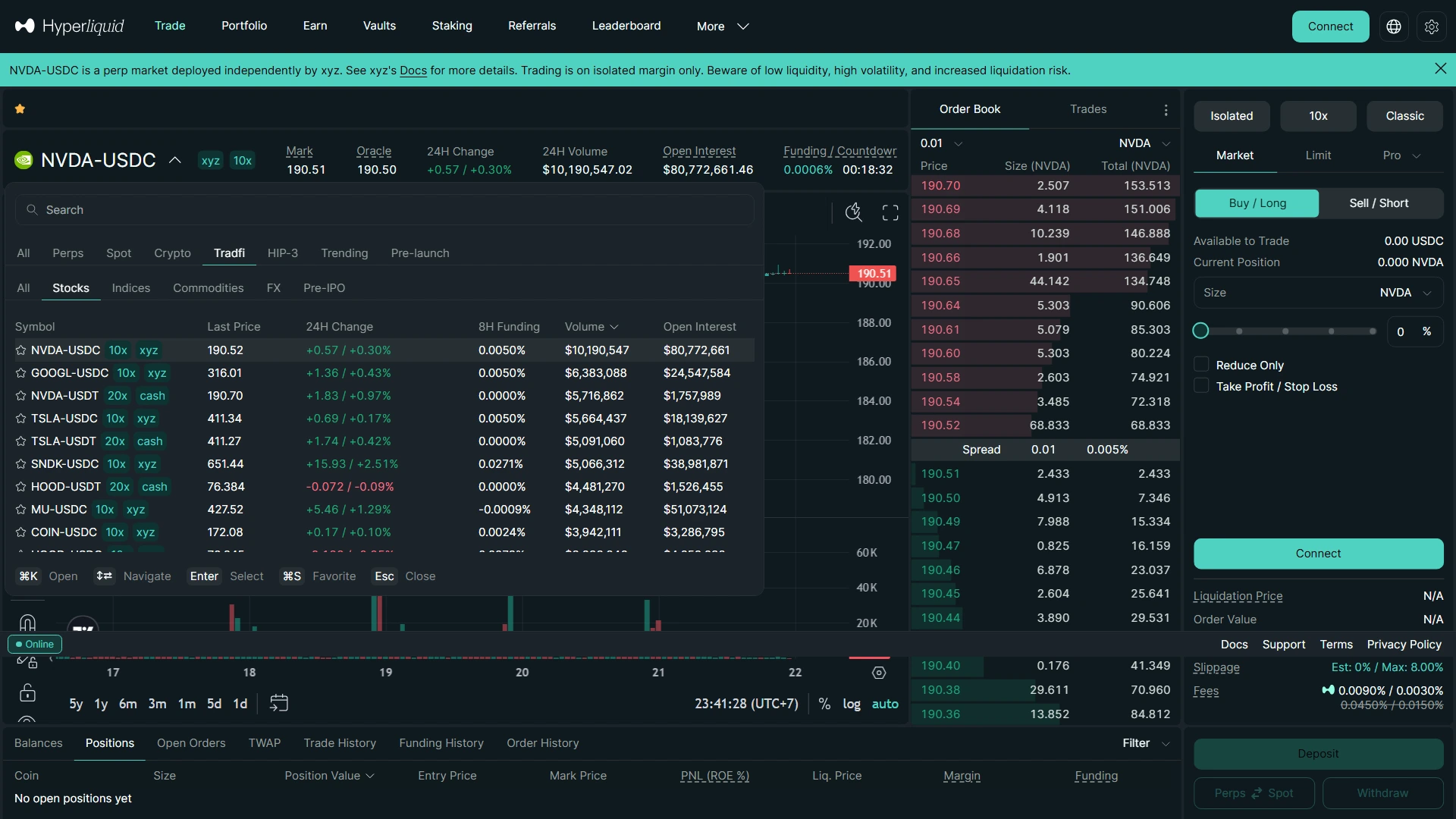Image resolution: width=1456 pixels, height=819 pixels.
Task: Favorite NVDA-USDC with its star toggle
Action: (x=20, y=350)
